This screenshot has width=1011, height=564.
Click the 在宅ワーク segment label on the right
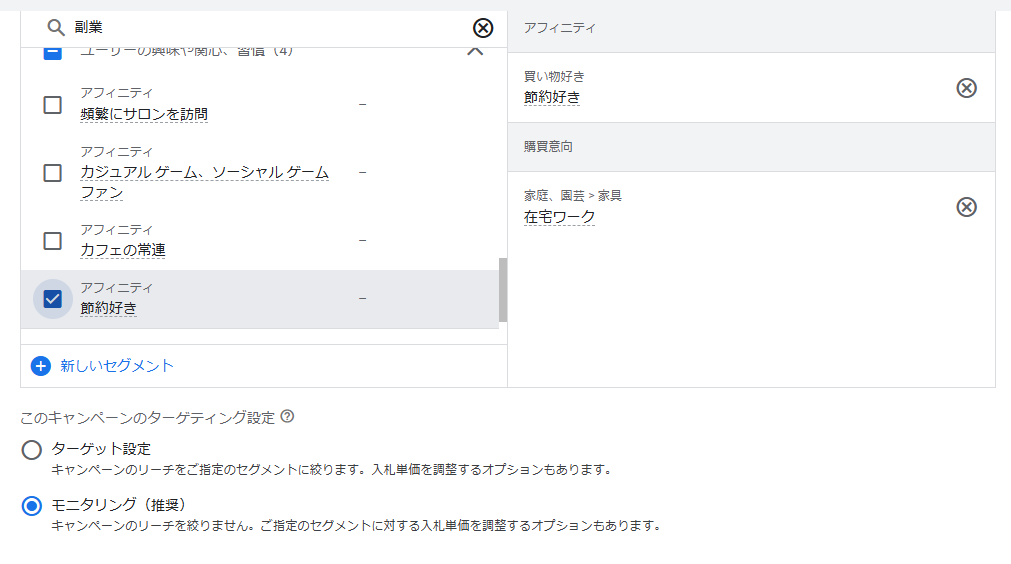pyautogui.click(x=559, y=217)
